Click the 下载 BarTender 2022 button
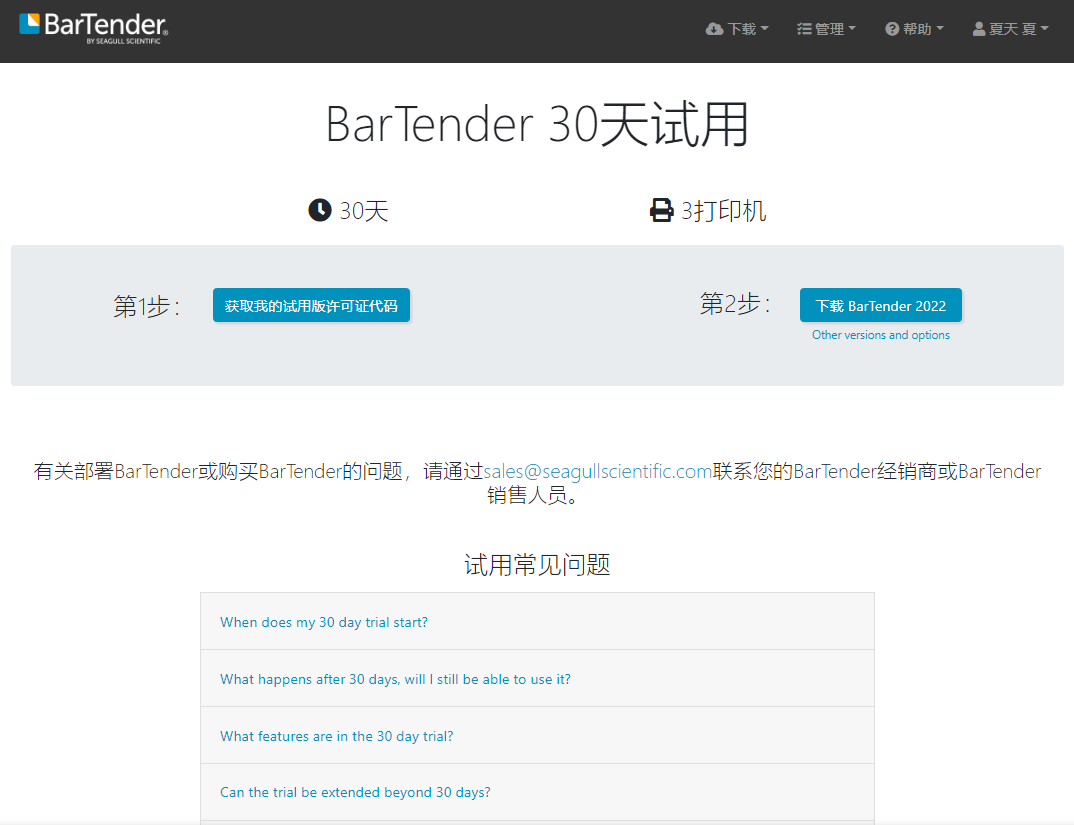Image resolution: width=1074 pixels, height=825 pixels. click(881, 305)
